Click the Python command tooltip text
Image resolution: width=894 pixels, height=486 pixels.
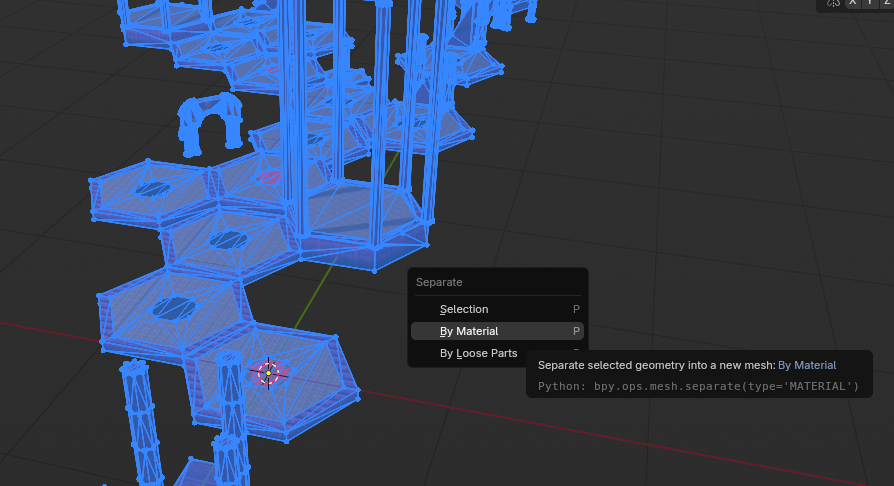[698, 386]
